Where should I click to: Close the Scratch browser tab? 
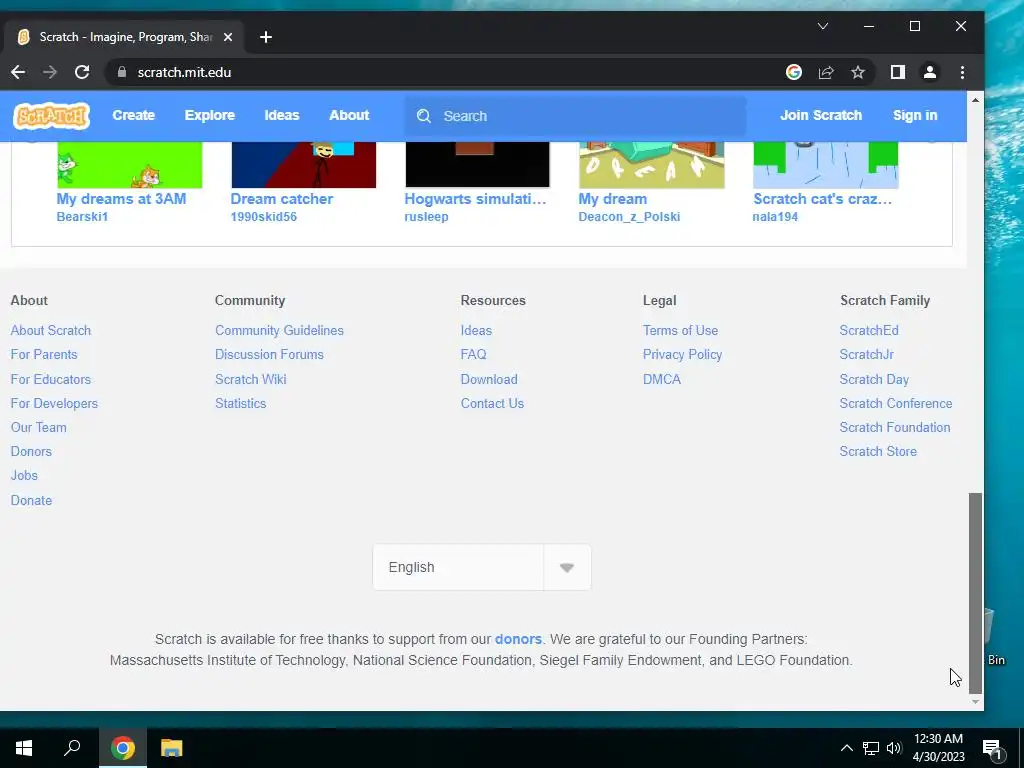coord(228,37)
